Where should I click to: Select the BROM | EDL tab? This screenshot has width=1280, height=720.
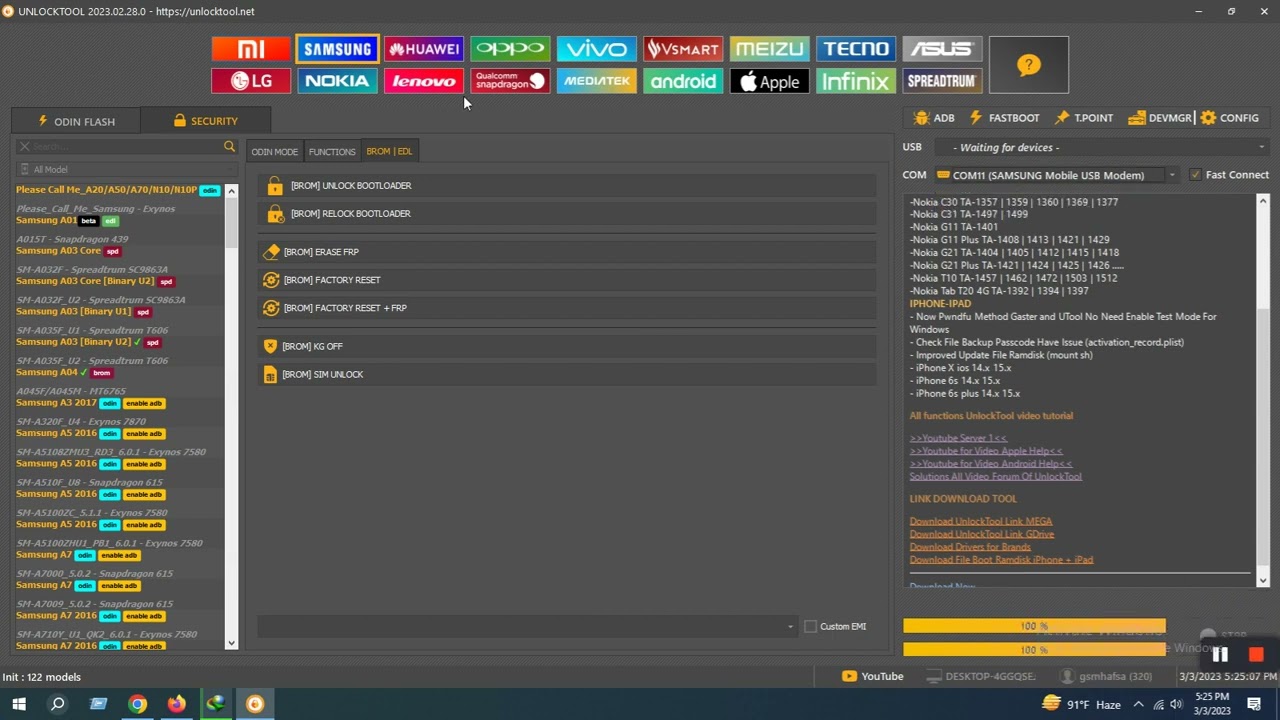(x=389, y=151)
